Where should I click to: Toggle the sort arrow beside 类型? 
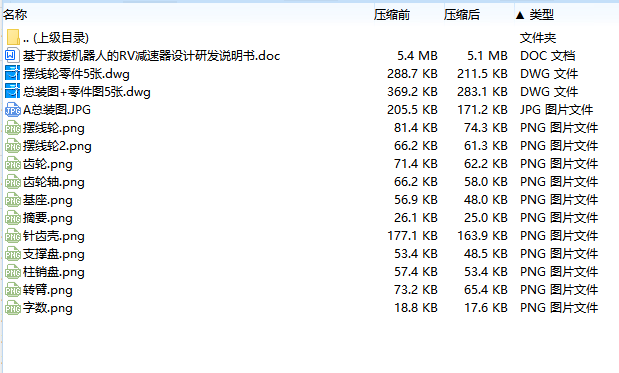click(x=520, y=15)
